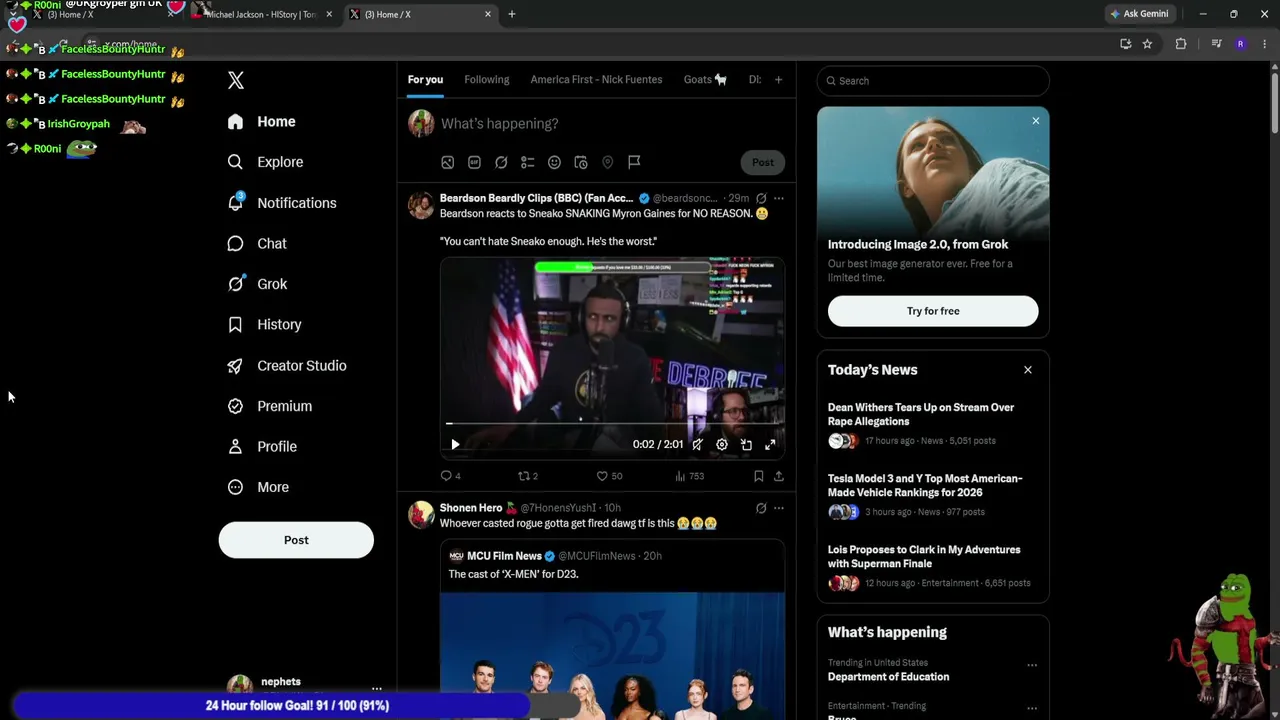The width and height of the screenshot is (1280, 720).
Task: Open Notifications in the sidebar
Action: tap(282, 203)
